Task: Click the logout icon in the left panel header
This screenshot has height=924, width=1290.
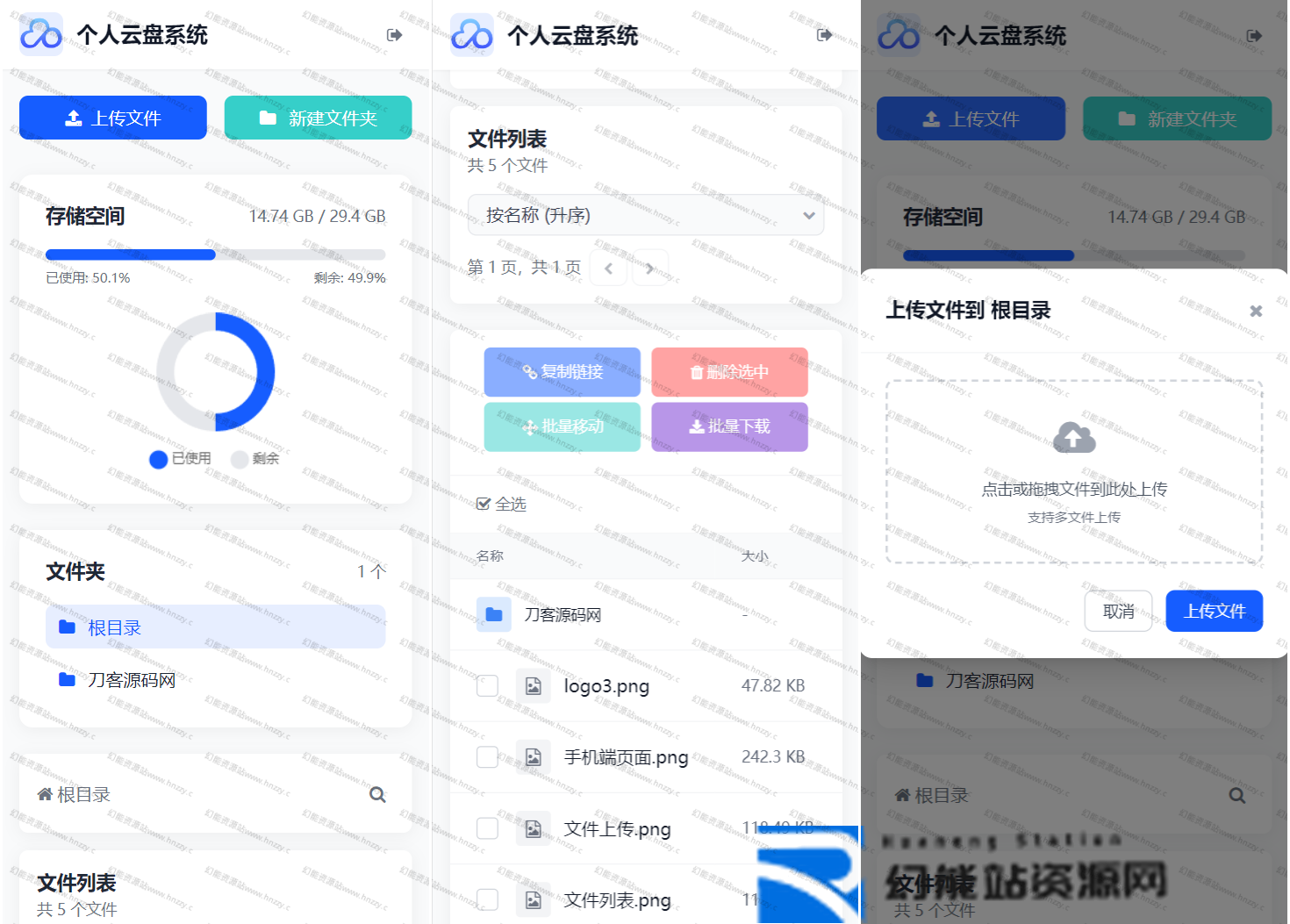Action: pyautogui.click(x=394, y=35)
